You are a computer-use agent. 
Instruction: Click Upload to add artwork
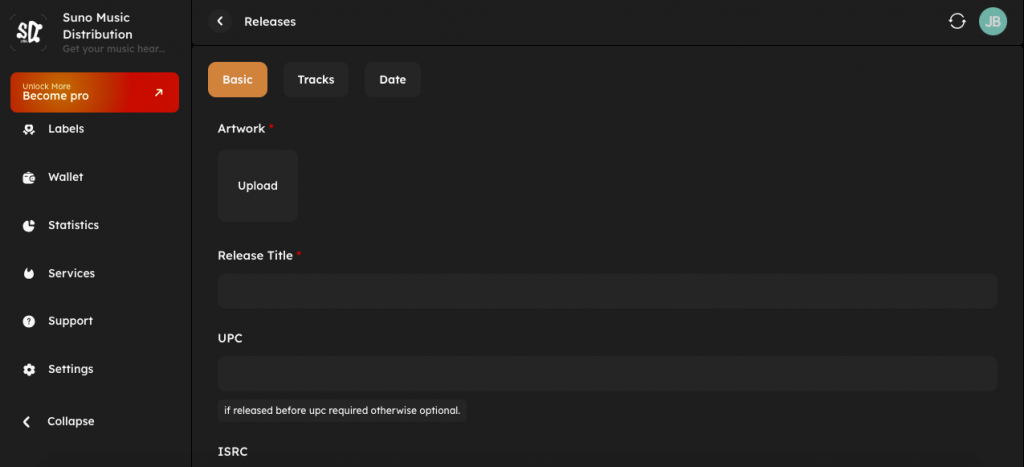coord(257,186)
